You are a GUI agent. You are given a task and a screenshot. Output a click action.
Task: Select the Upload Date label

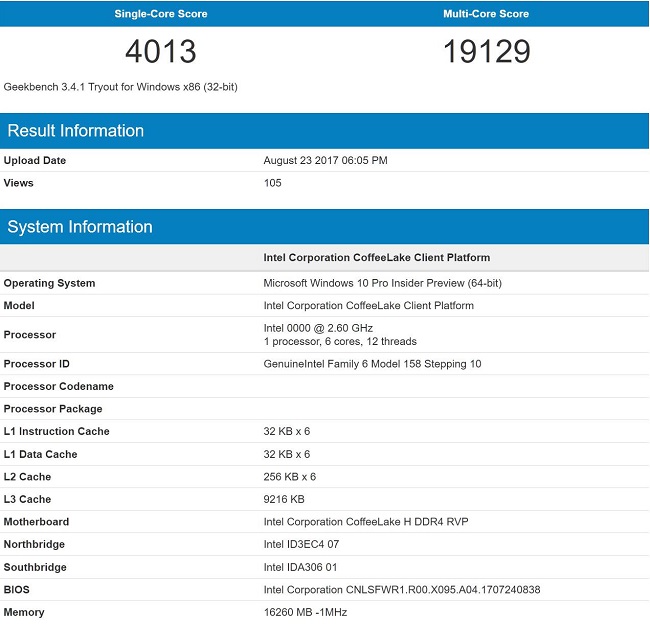[x=35, y=160]
